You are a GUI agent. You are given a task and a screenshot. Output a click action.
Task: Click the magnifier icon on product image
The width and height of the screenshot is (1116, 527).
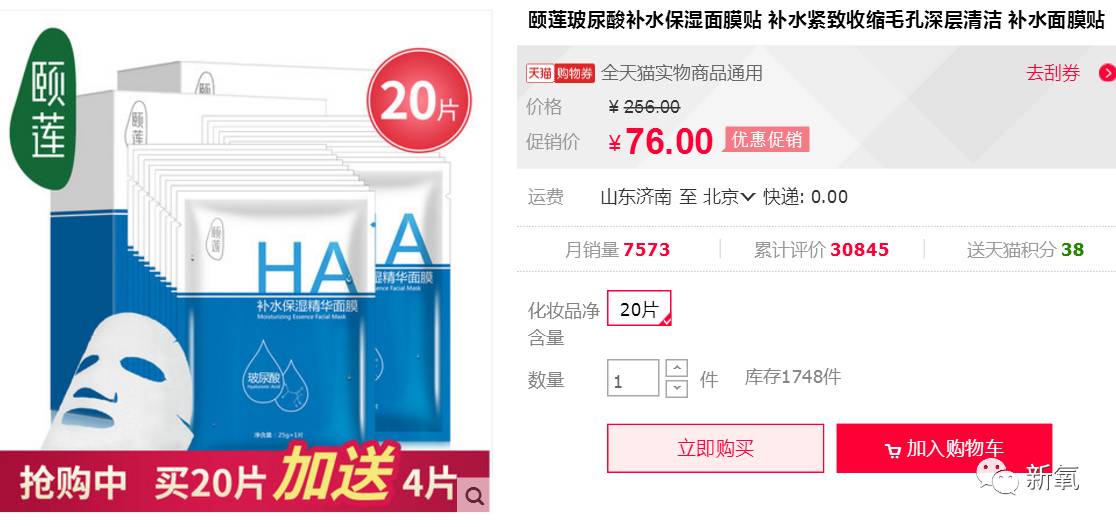(x=473, y=494)
